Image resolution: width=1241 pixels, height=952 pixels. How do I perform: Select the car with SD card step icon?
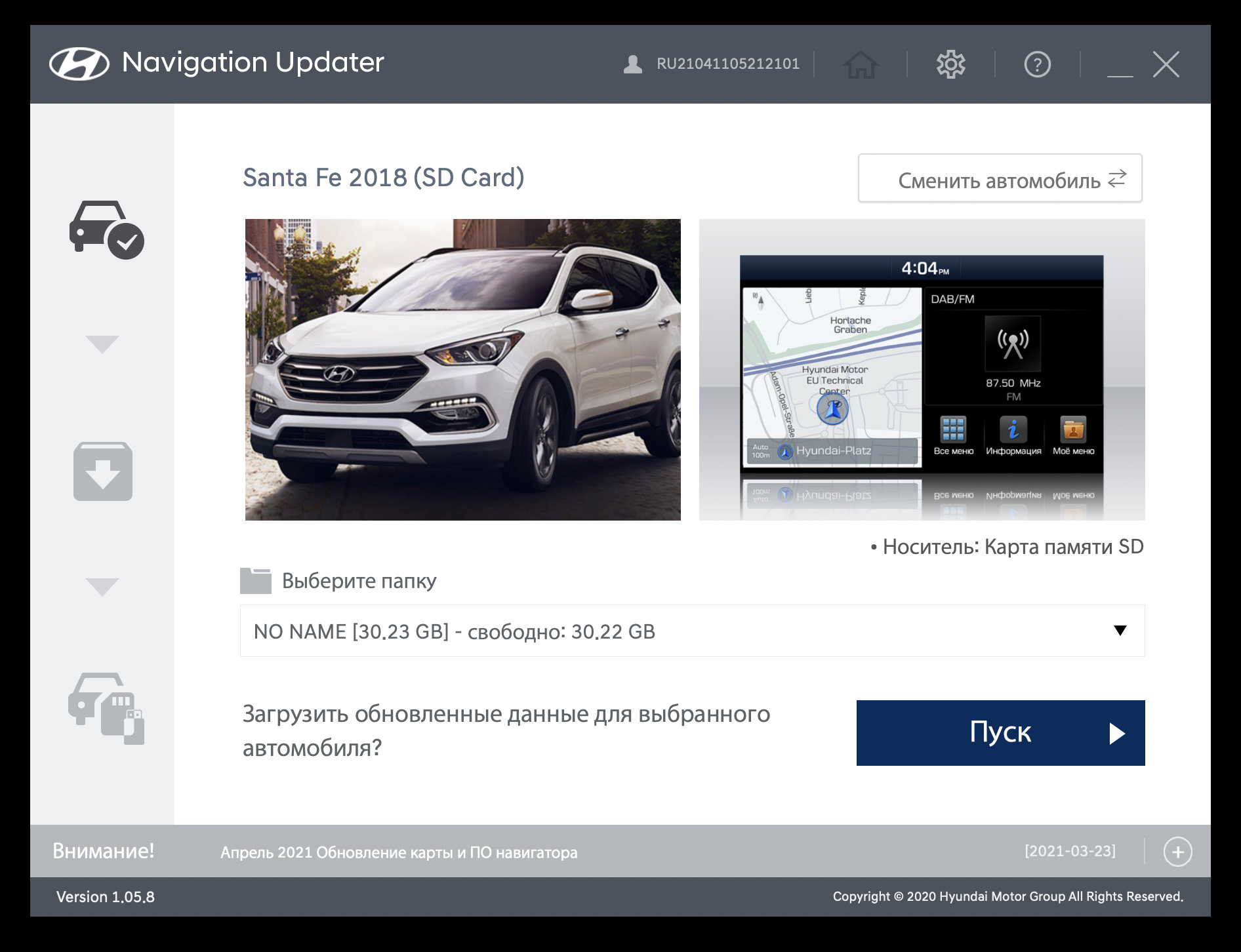point(106,708)
